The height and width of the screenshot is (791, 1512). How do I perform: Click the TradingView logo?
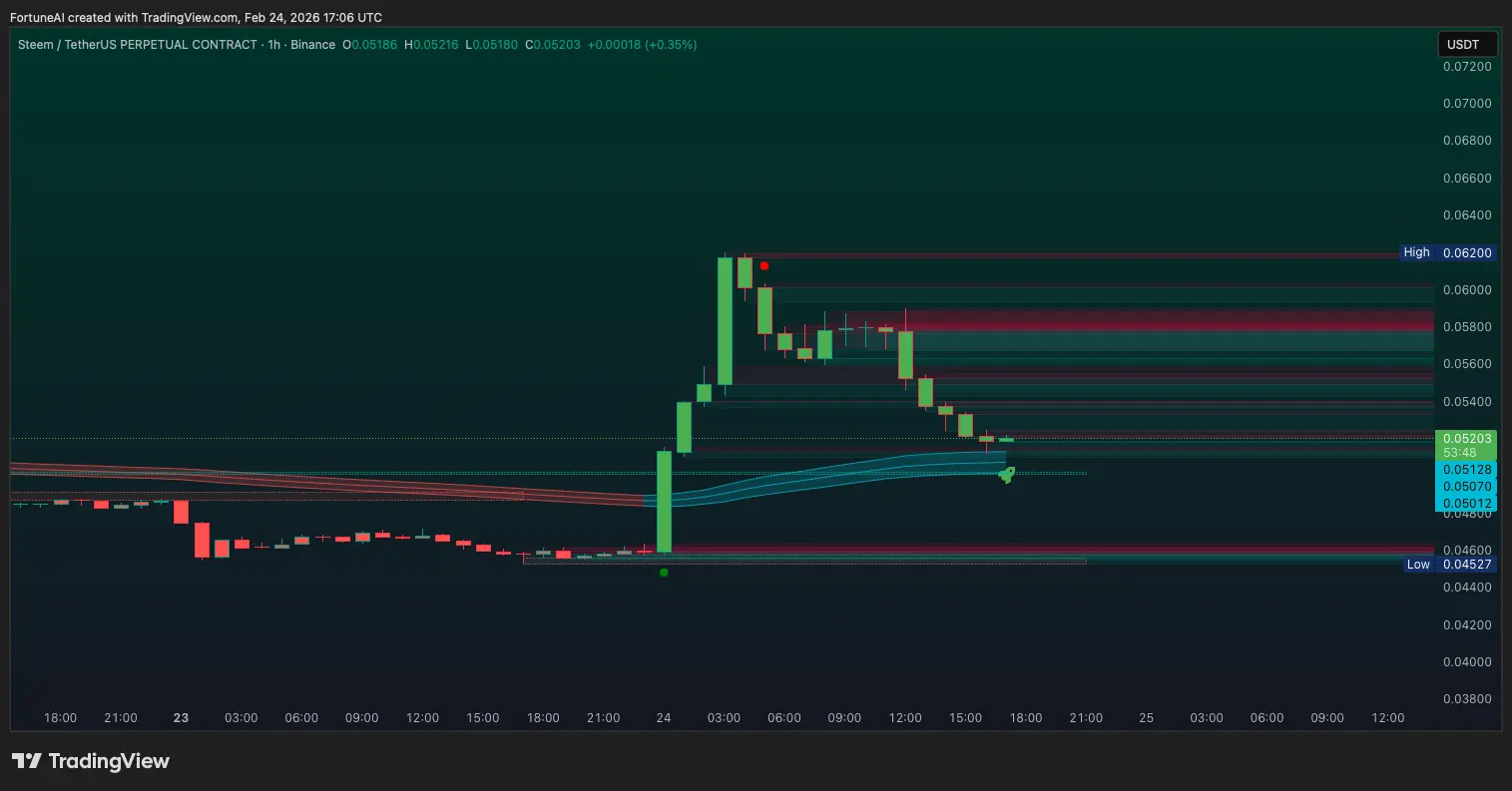(91, 761)
